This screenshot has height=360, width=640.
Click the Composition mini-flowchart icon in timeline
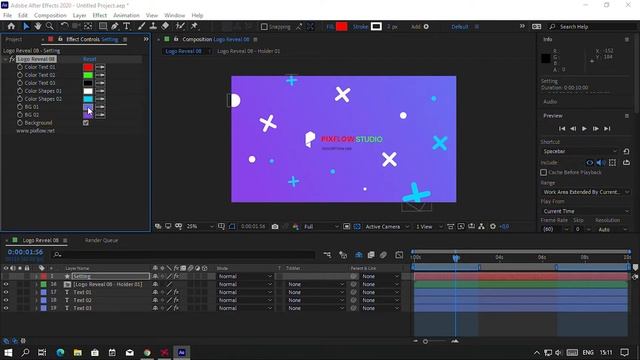click(x=327, y=255)
